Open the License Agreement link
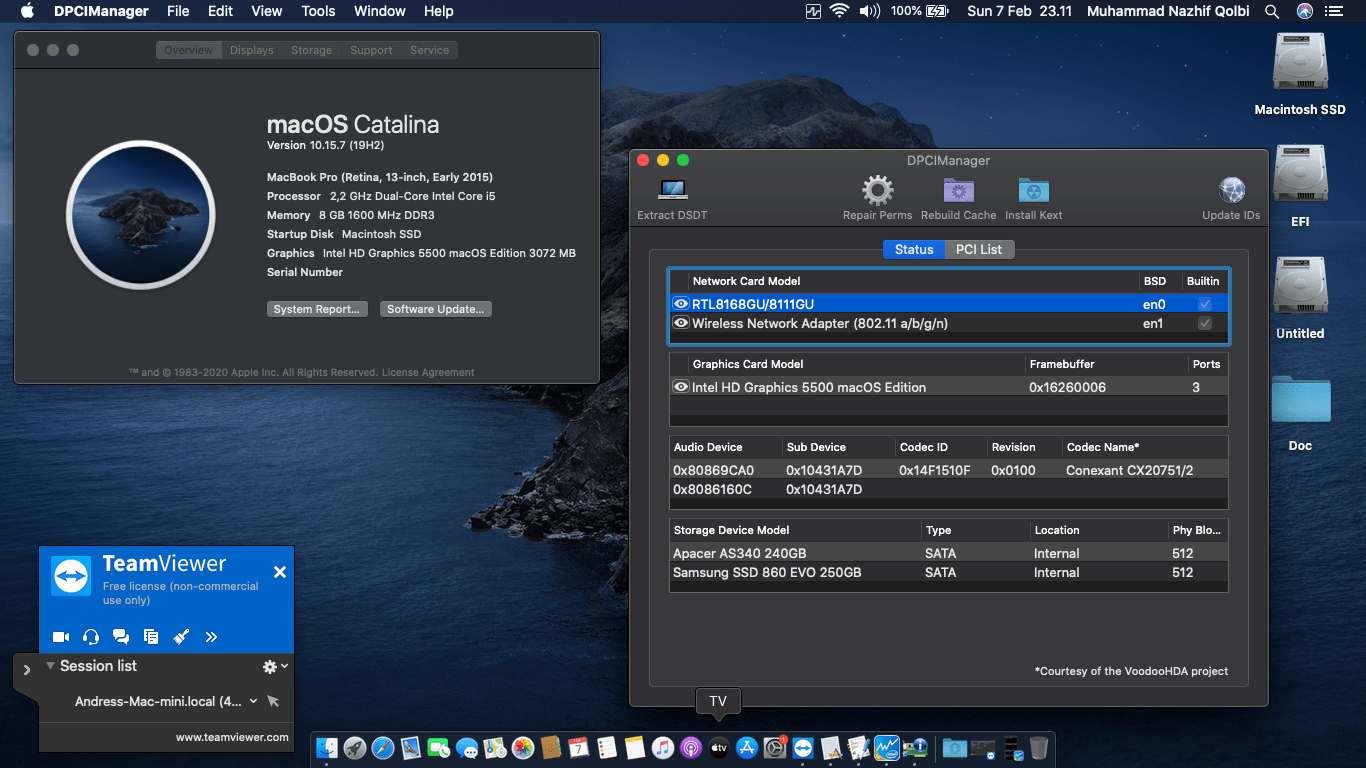Image resolution: width=1366 pixels, height=768 pixels. pyautogui.click(x=428, y=372)
